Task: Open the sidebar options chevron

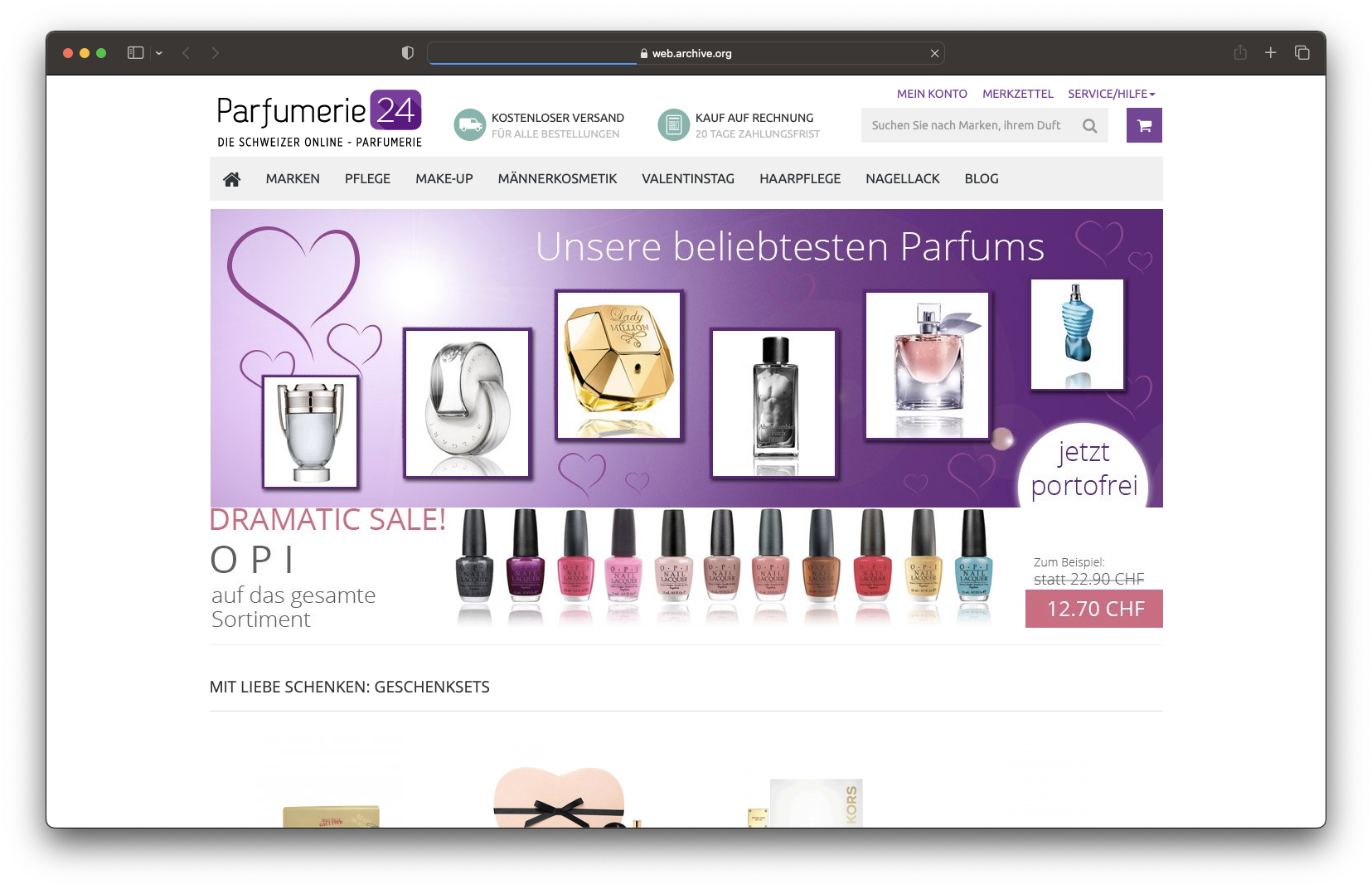Action: [x=159, y=53]
